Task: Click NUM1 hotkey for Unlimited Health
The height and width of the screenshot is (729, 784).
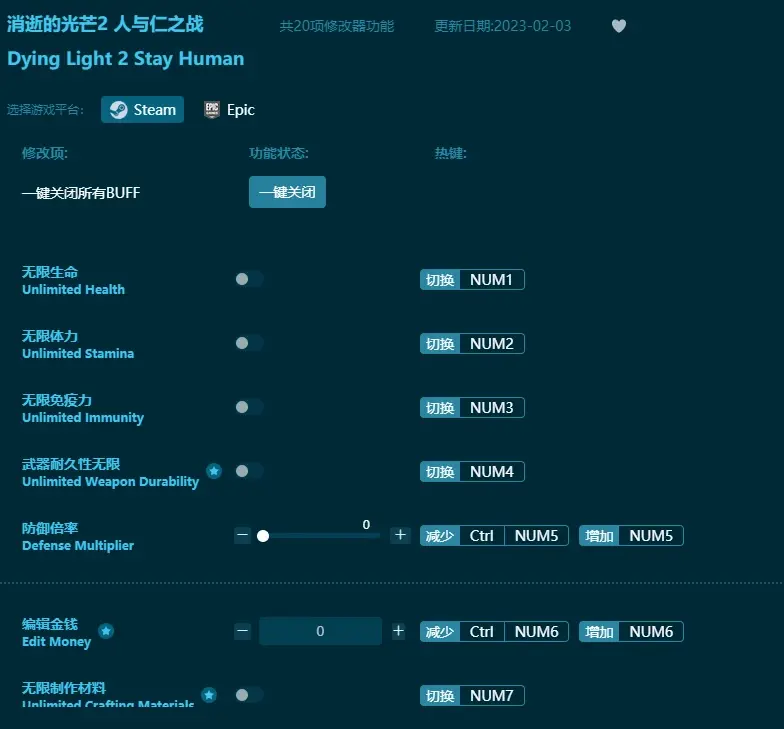Action: coord(492,280)
